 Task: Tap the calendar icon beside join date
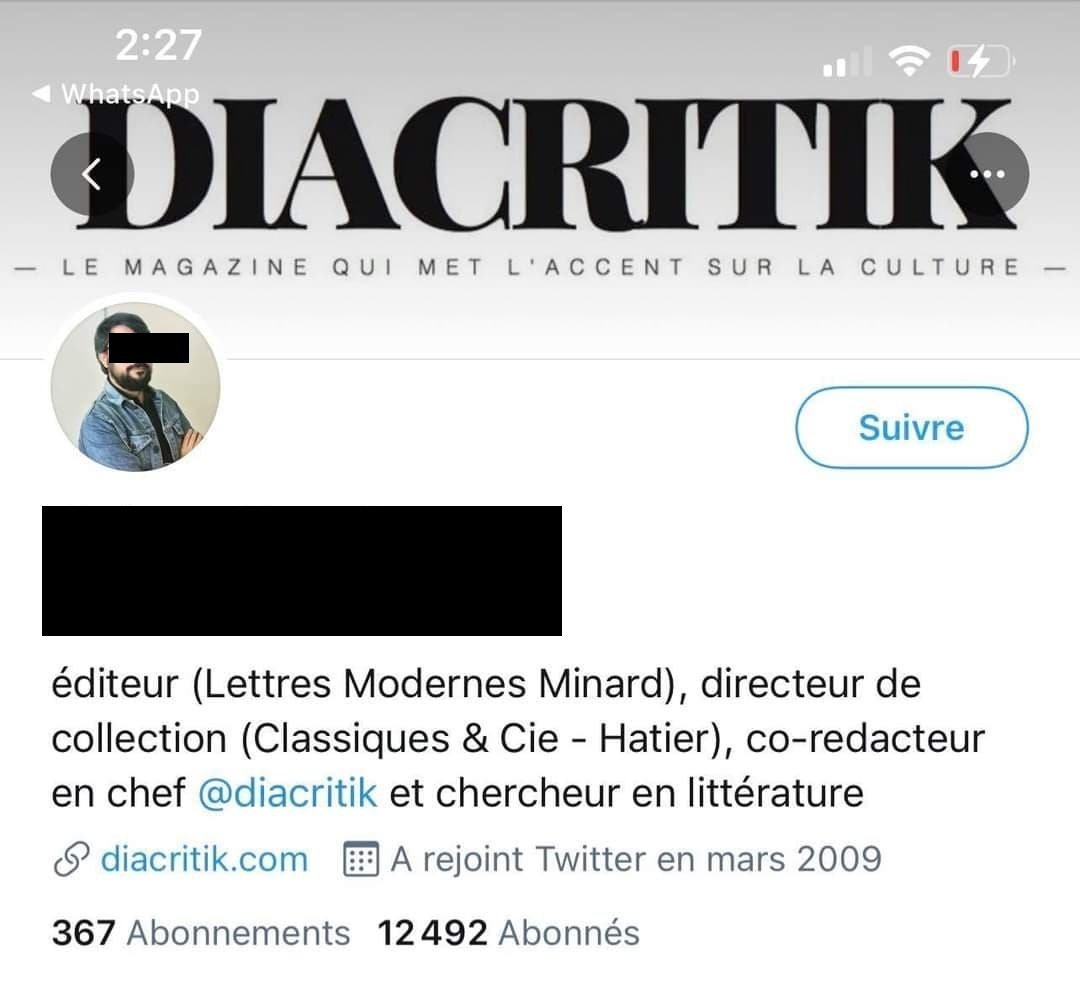point(360,859)
